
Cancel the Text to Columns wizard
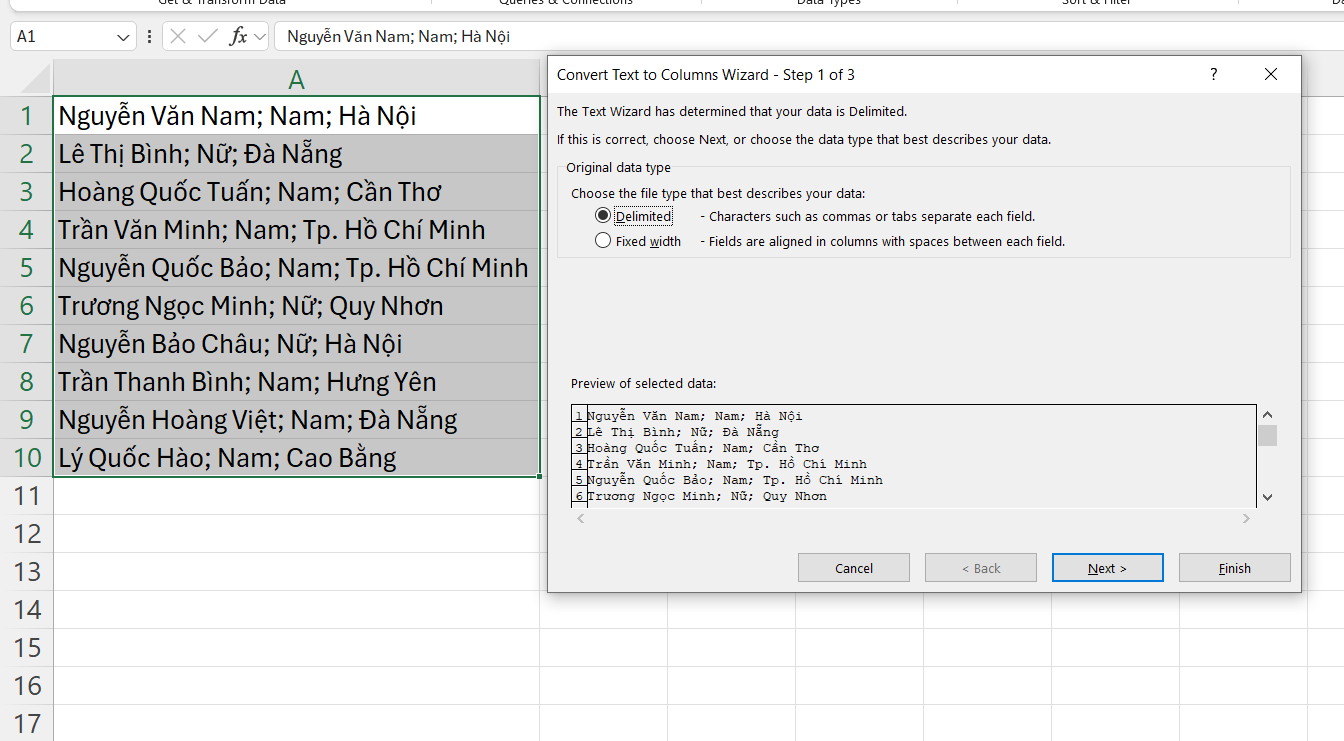click(x=853, y=567)
